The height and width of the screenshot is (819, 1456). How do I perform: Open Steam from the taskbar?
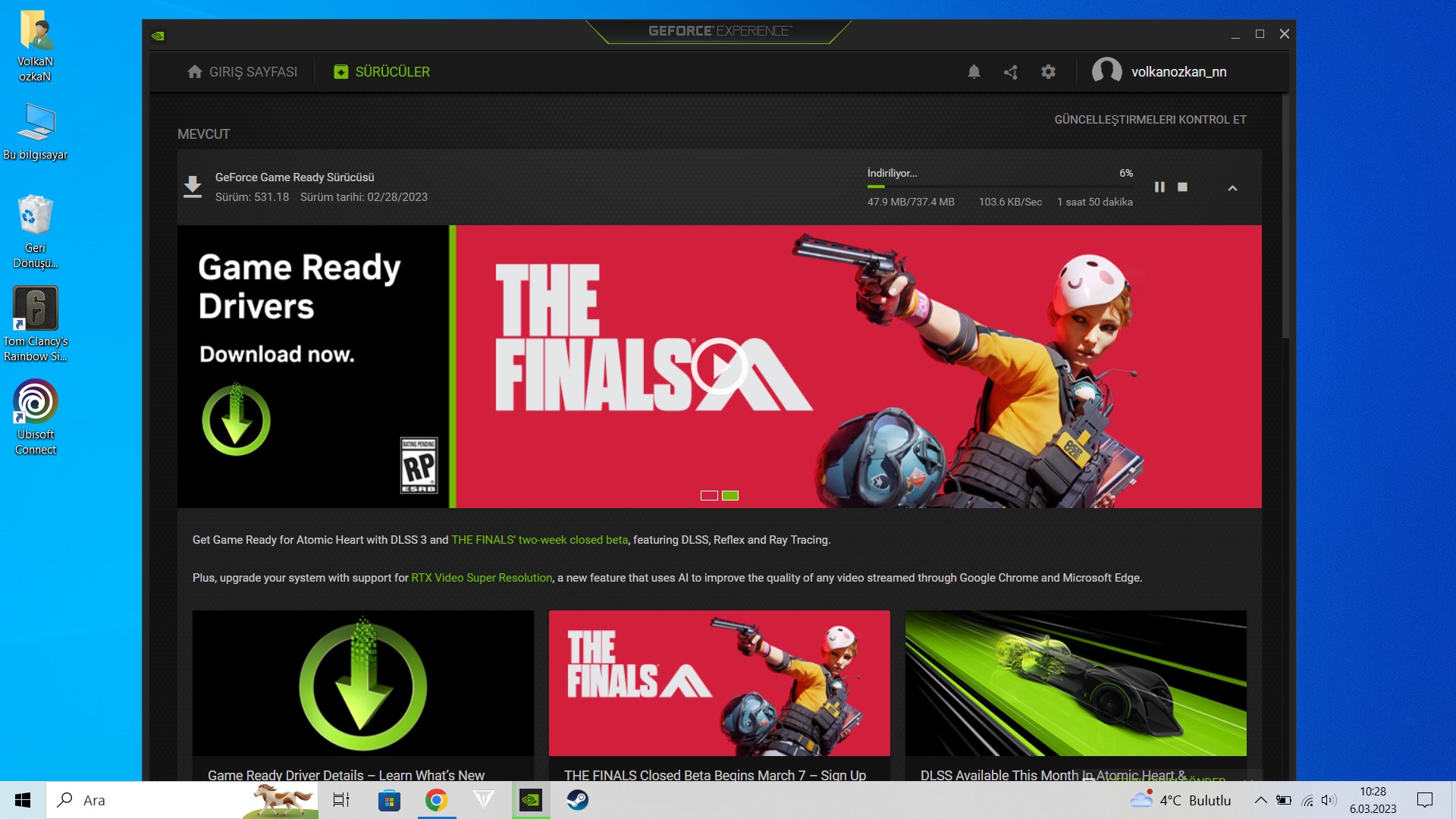click(x=577, y=800)
